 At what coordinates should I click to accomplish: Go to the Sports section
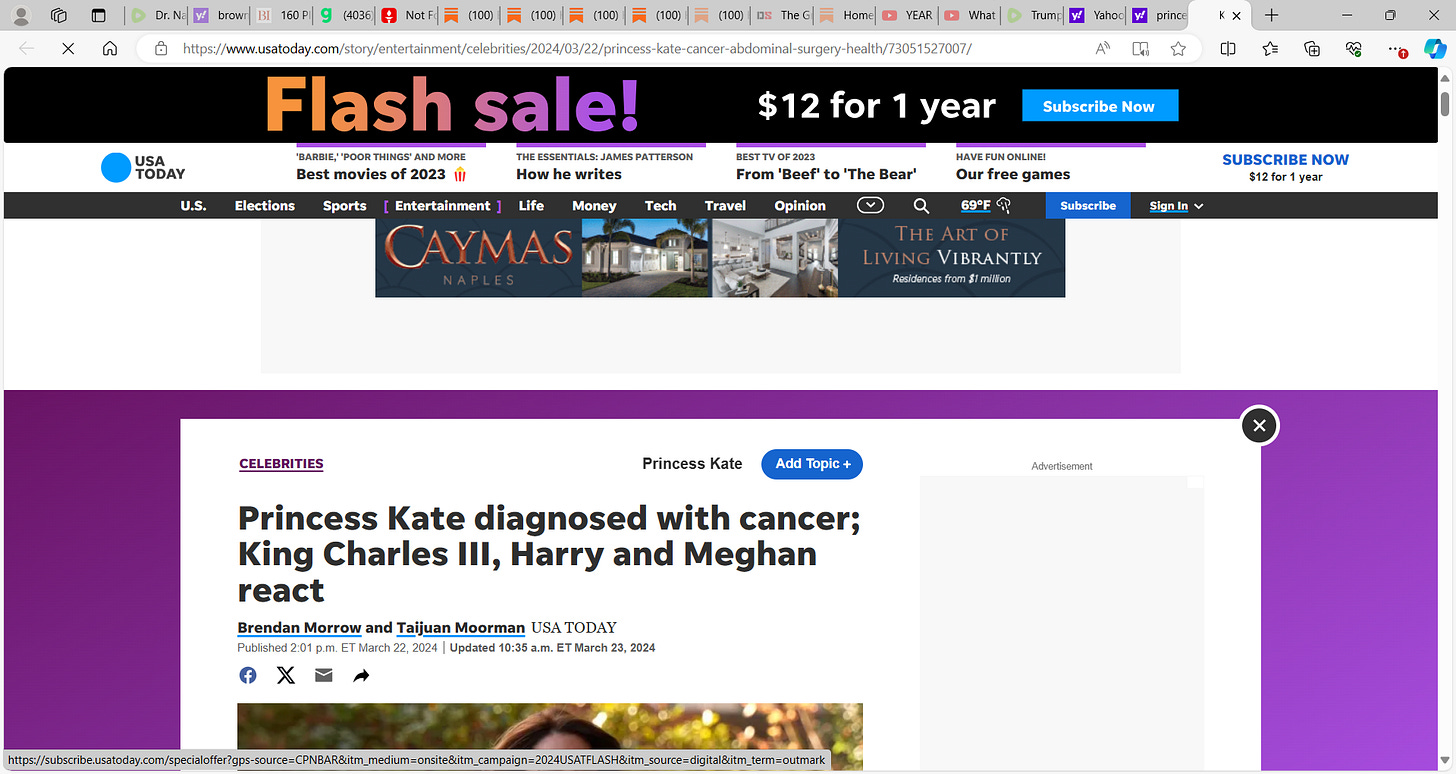[344, 206]
